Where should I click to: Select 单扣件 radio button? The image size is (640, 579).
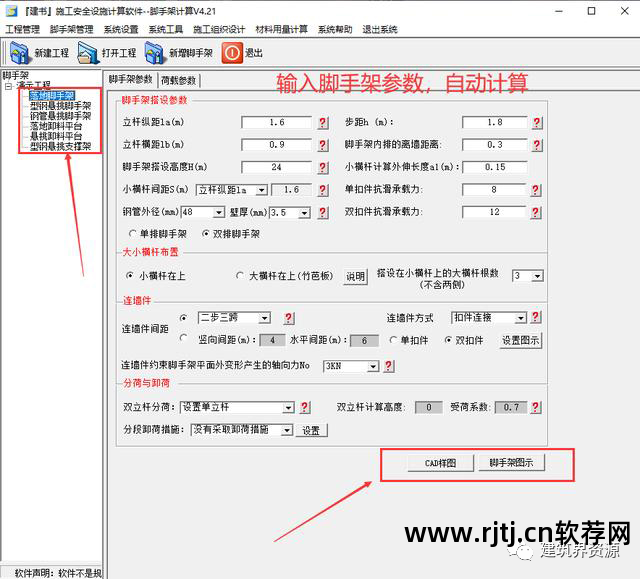point(393,340)
